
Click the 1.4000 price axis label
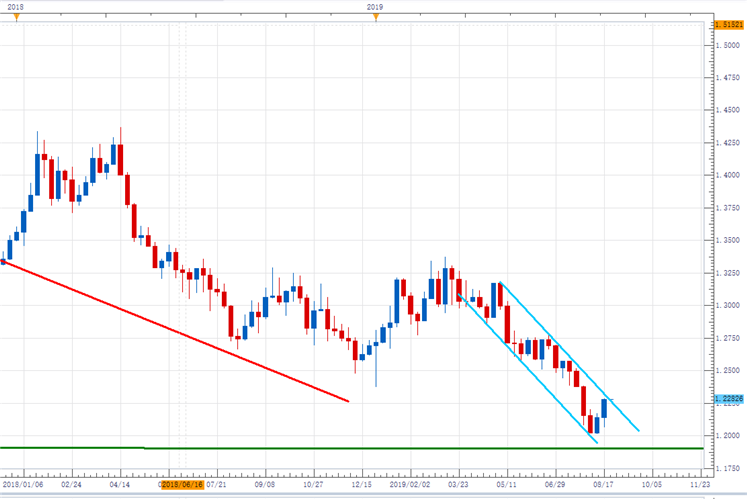tap(727, 175)
